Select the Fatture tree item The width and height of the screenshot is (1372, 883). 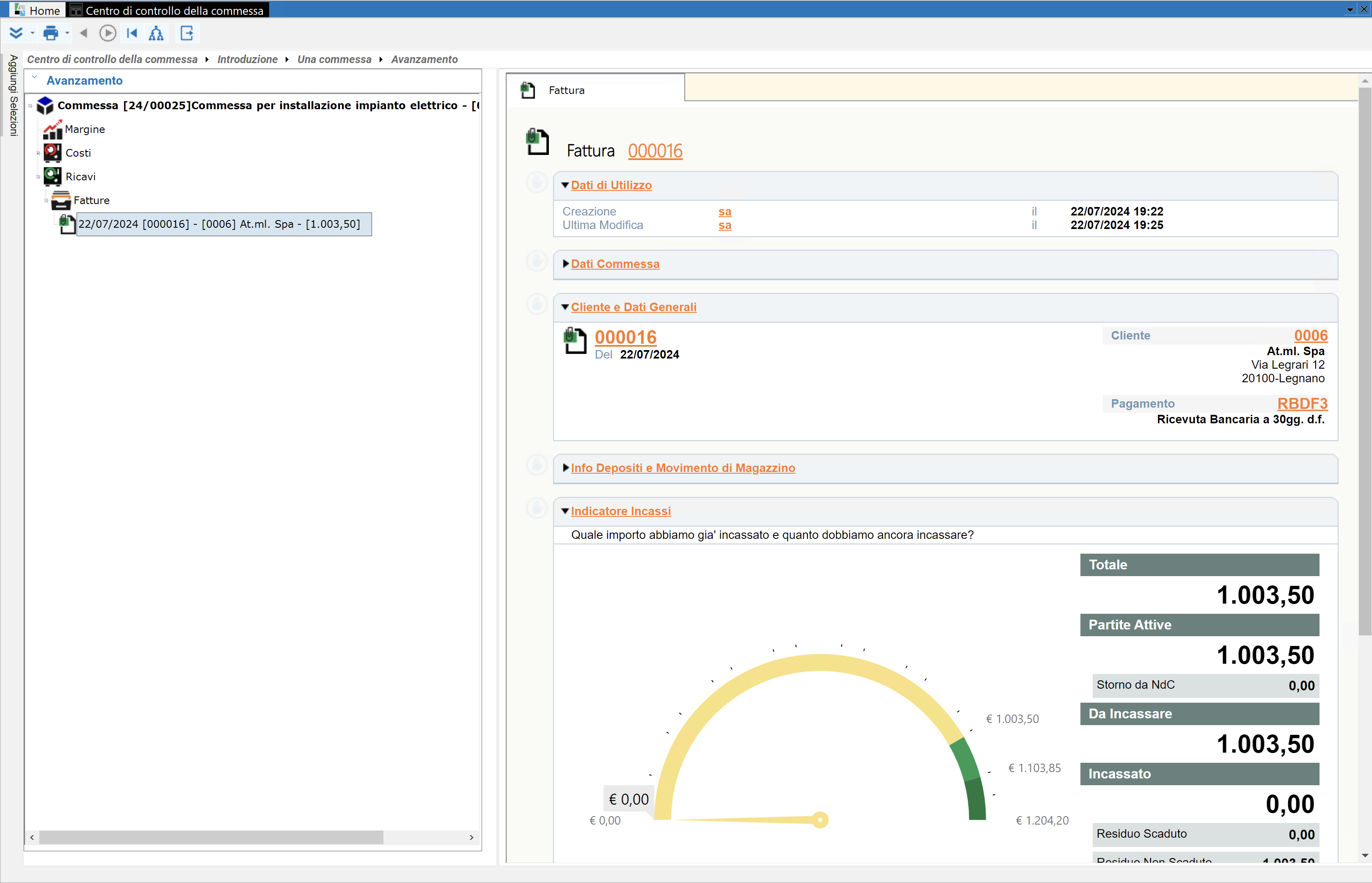tap(92, 200)
